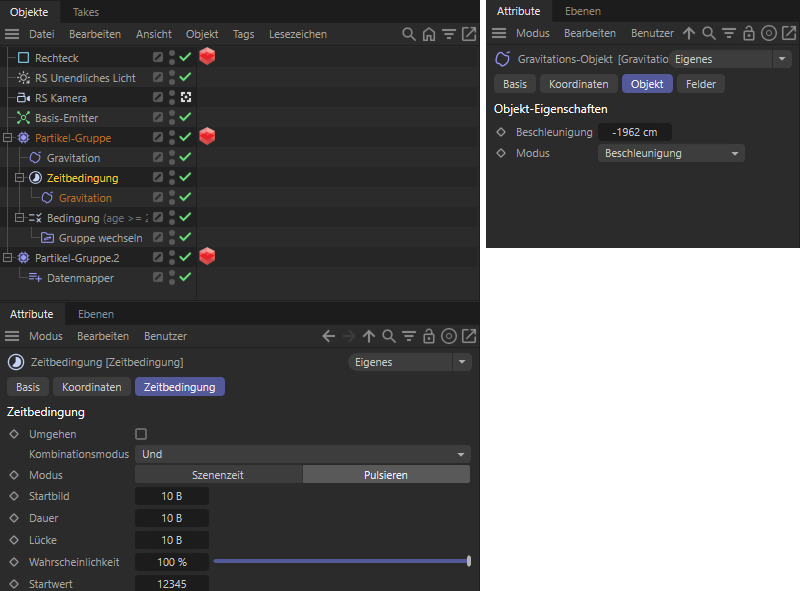Image resolution: width=800 pixels, height=591 pixels.
Task: Open Basis tab of Gravitations-Objekt
Action: 515,84
